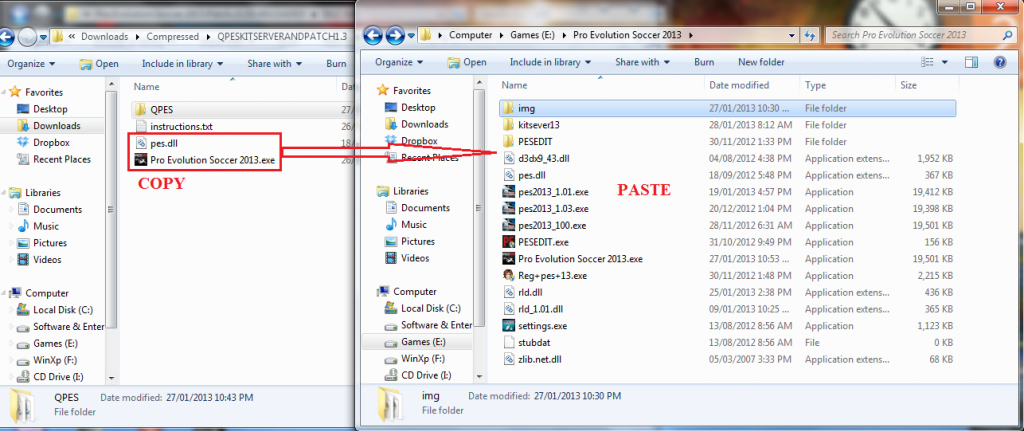Sort by Date modified column, right window

pos(751,85)
